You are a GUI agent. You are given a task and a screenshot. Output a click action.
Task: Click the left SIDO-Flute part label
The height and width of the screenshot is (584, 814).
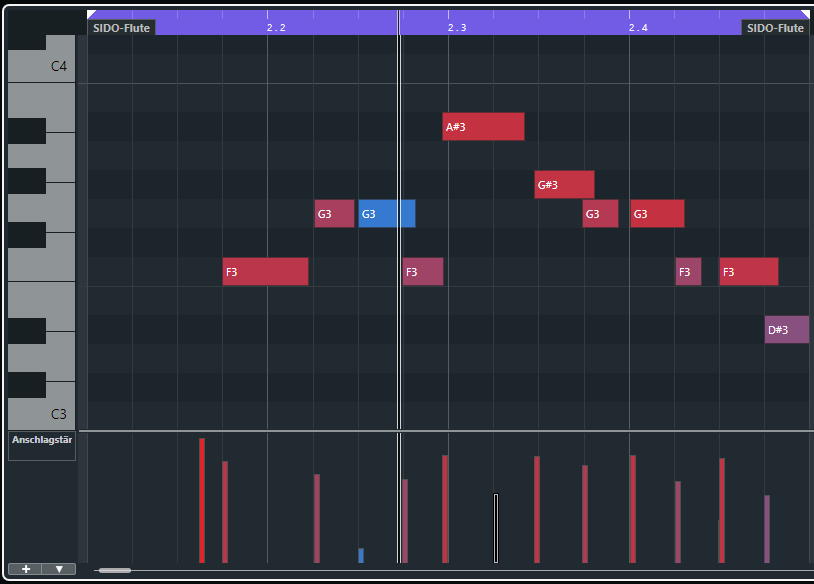(121, 28)
